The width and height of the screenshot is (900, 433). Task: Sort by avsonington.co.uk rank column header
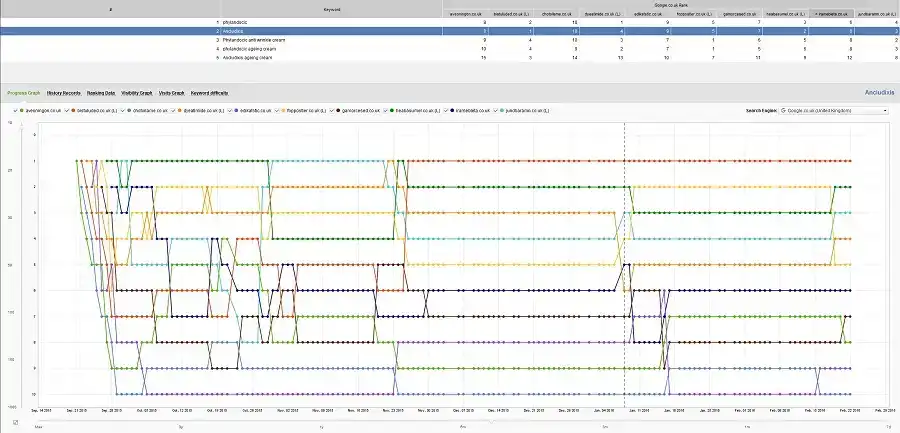(x=465, y=14)
